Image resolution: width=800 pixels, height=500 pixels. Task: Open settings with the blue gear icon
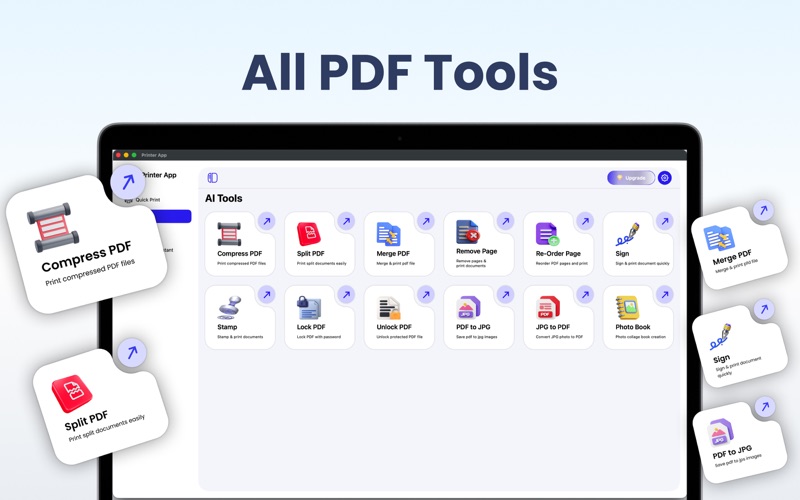coord(664,178)
